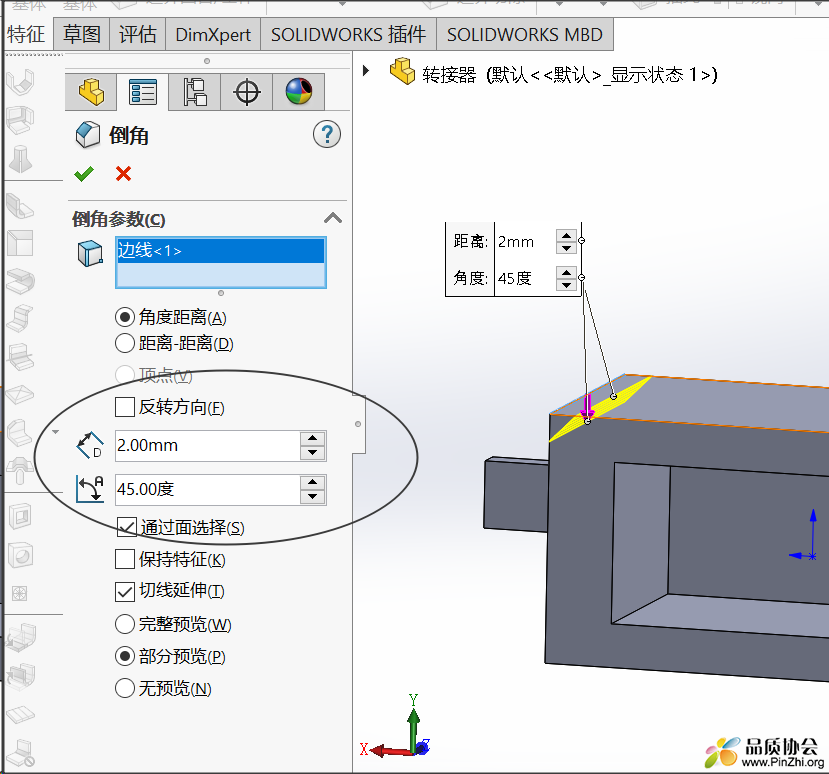Image resolution: width=829 pixels, height=774 pixels.
Task: Open the 草图 ribbon tab
Action: (x=82, y=34)
